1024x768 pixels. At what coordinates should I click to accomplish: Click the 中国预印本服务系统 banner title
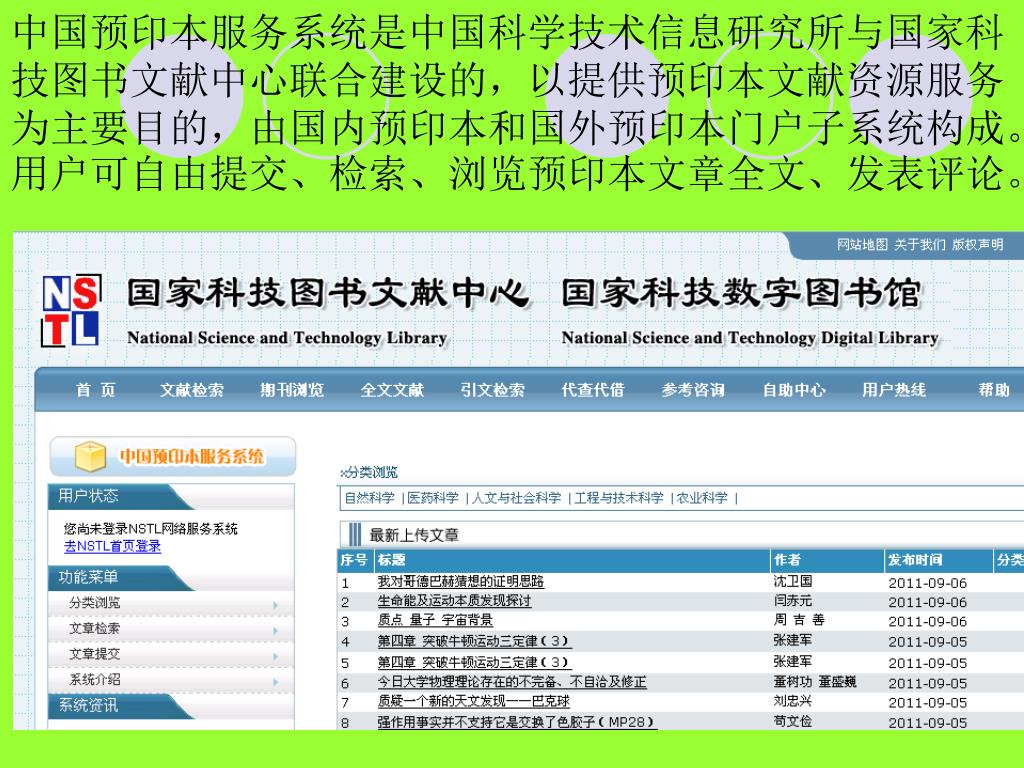click(x=191, y=456)
